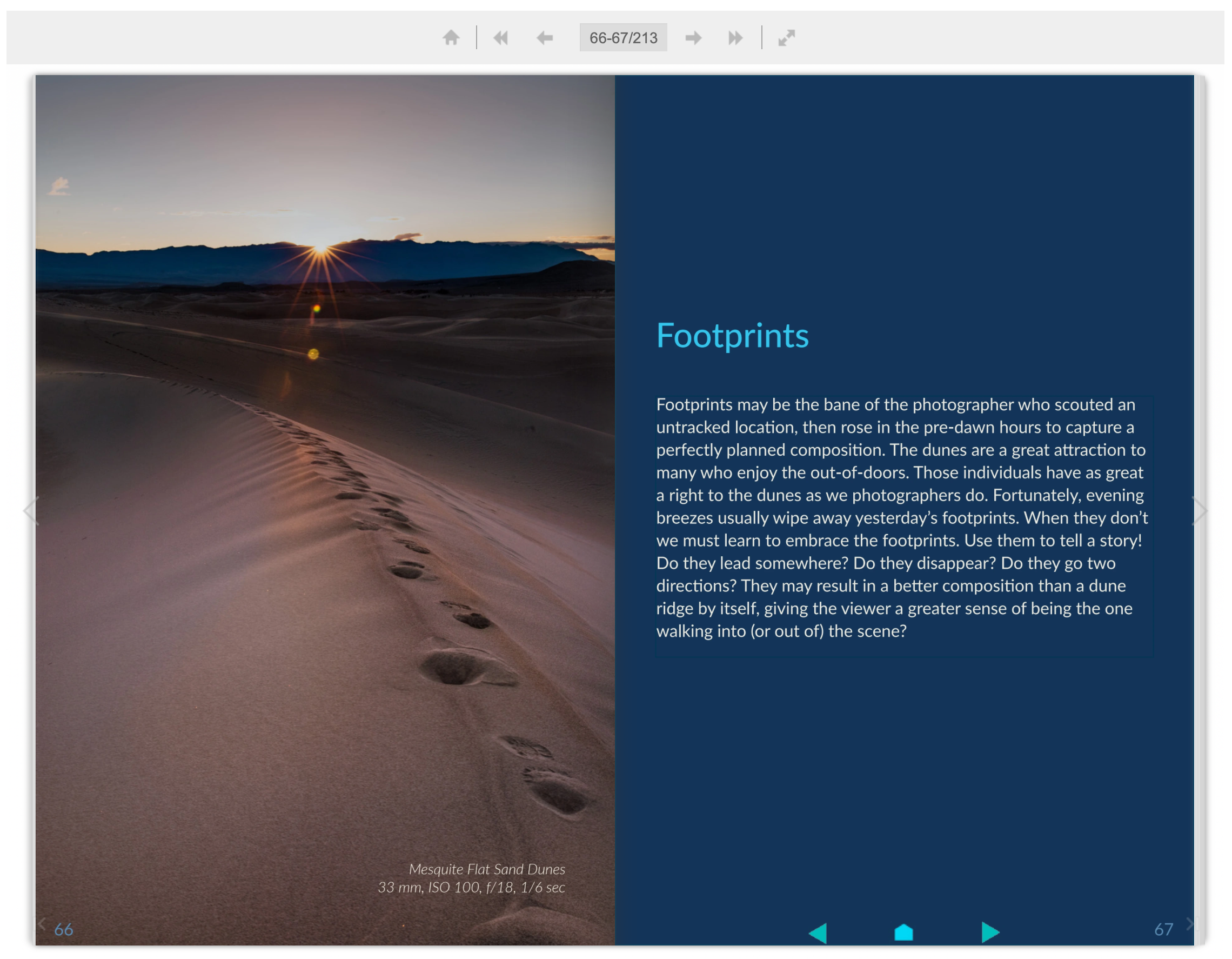Go to next page using toolbar arrow
The height and width of the screenshot is (959, 1232).
(693, 38)
